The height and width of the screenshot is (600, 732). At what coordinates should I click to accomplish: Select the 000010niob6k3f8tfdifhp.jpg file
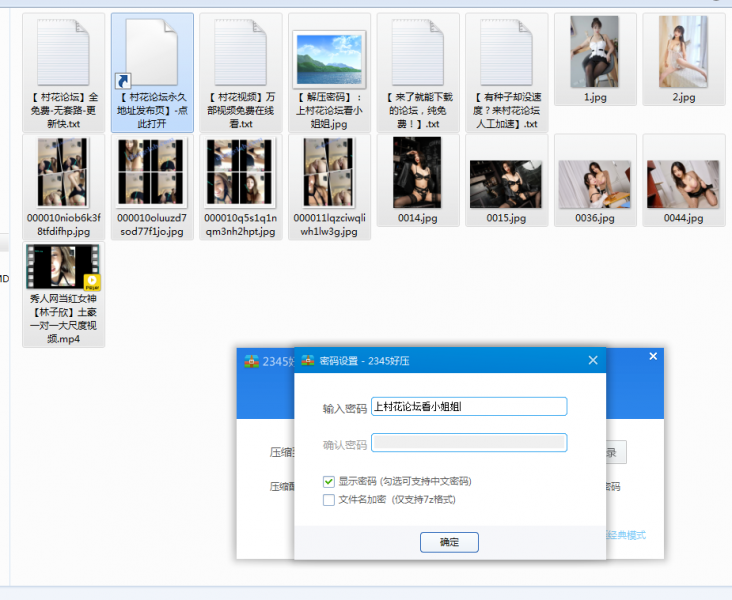tap(63, 173)
